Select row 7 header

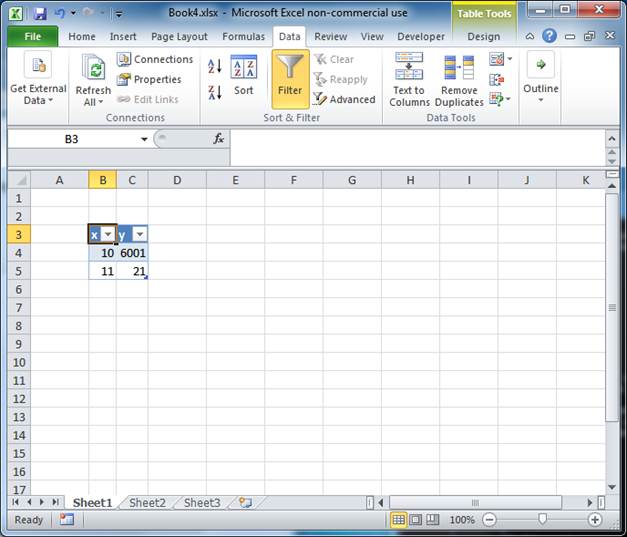tap(19, 307)
